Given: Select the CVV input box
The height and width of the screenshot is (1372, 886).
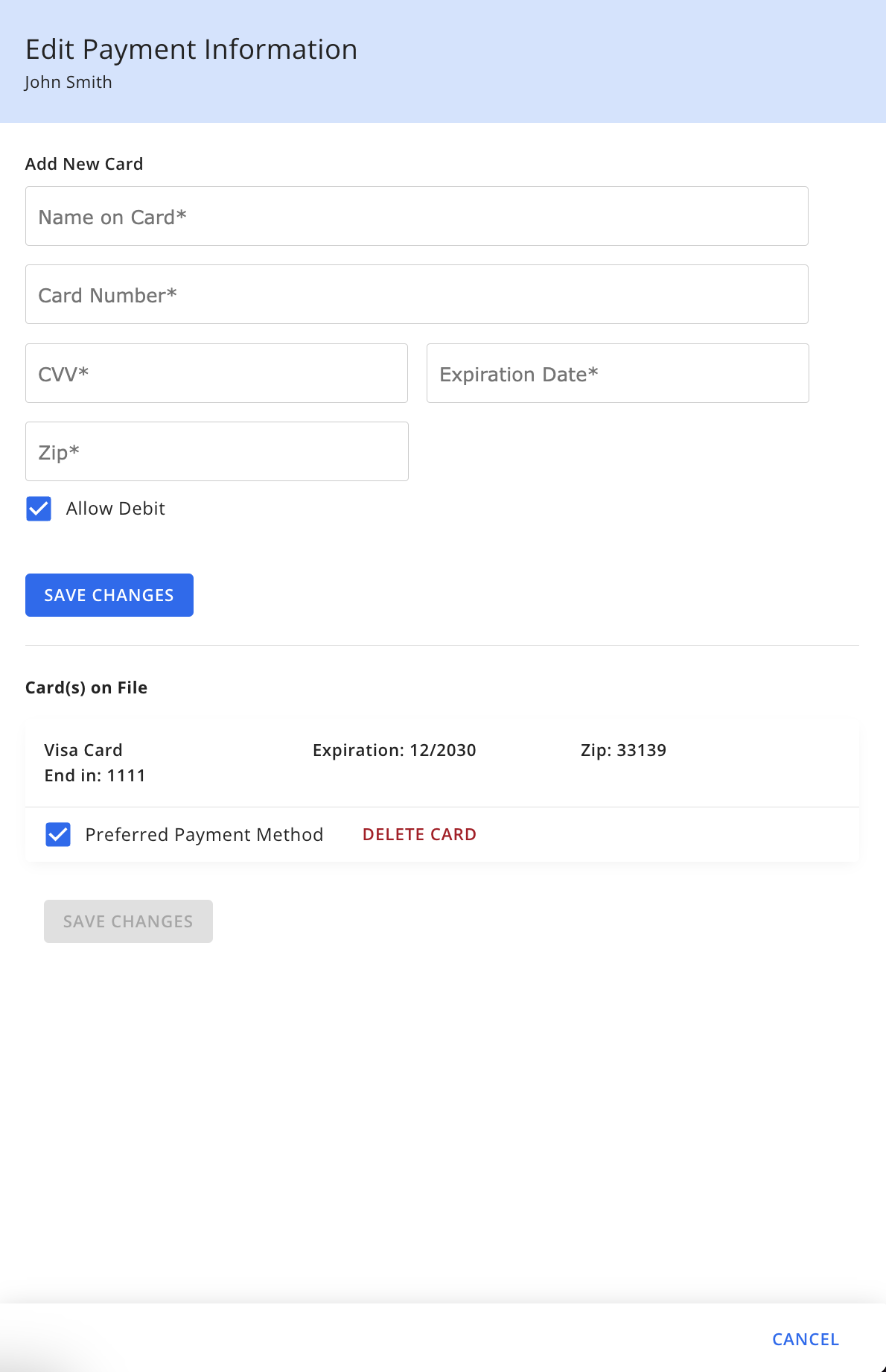Looking at the screenshot, I should 217,373.
